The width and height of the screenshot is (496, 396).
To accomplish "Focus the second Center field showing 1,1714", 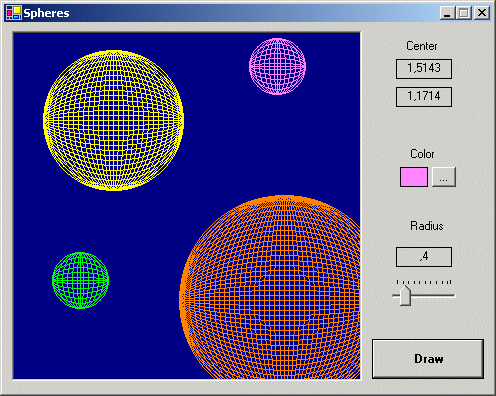I will pos(424,97).
